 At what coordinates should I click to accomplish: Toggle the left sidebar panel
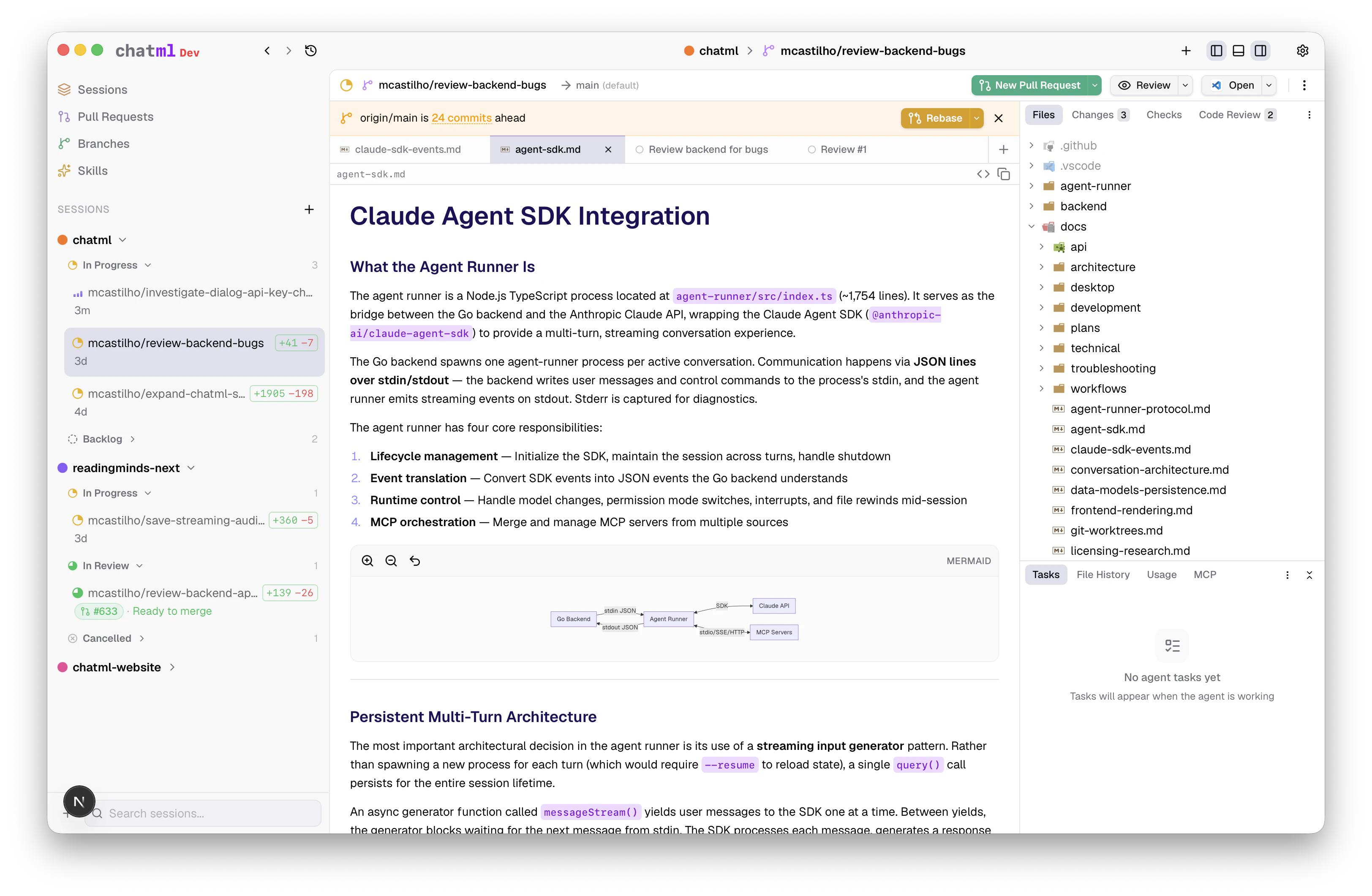pos(1217,51)
